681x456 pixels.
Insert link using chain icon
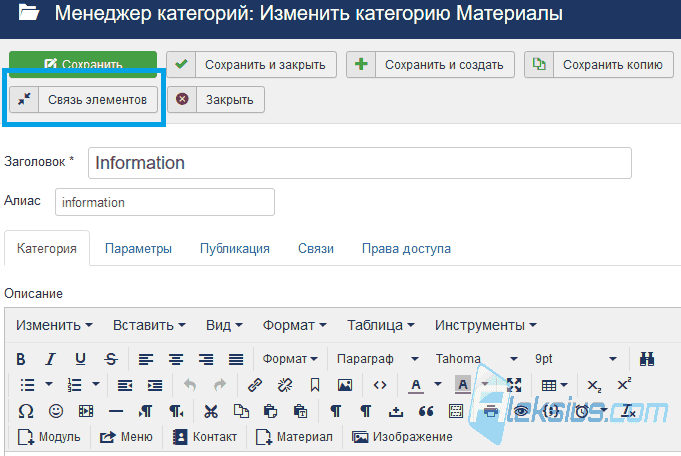[255, 385]
